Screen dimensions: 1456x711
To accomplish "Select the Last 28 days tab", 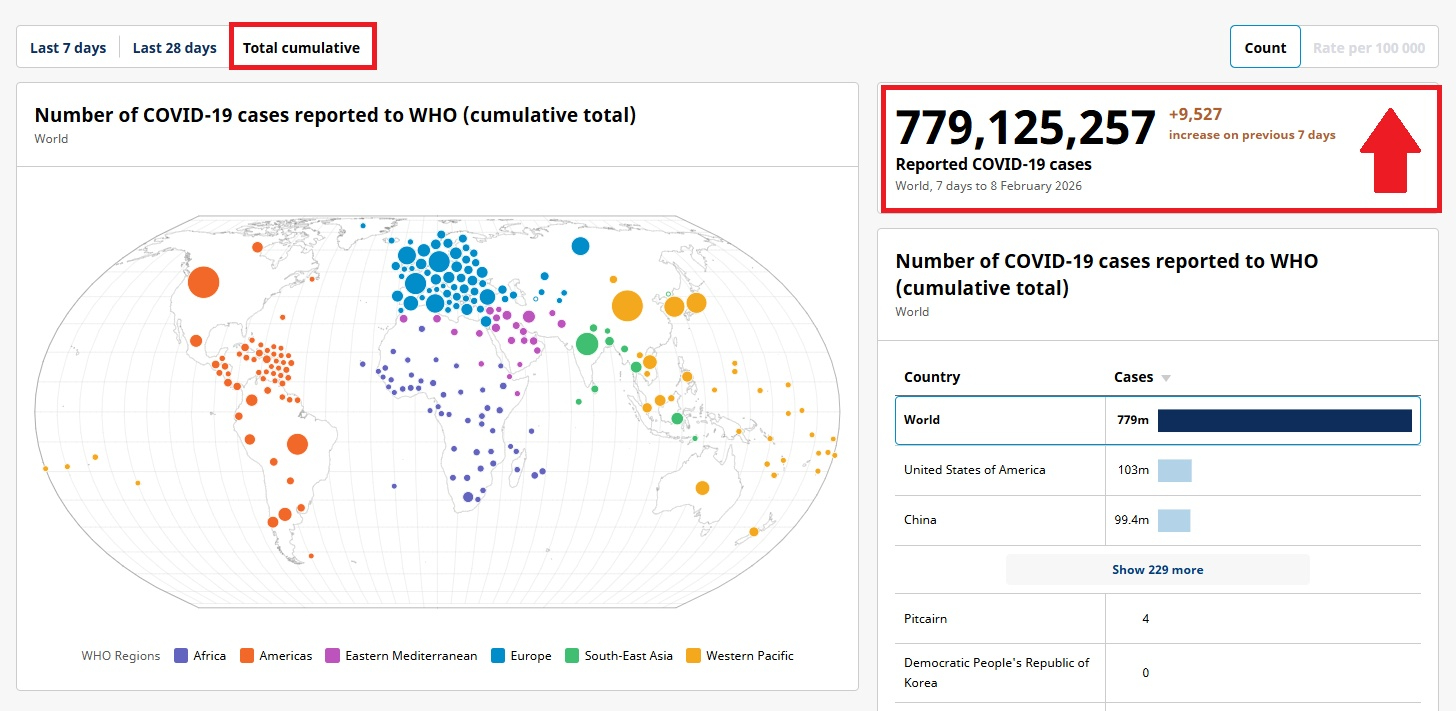I will 175,47.
